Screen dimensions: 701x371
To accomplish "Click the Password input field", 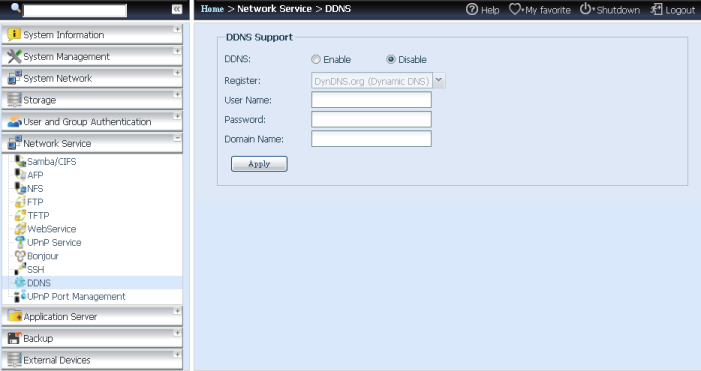I will tap(371, 119).
